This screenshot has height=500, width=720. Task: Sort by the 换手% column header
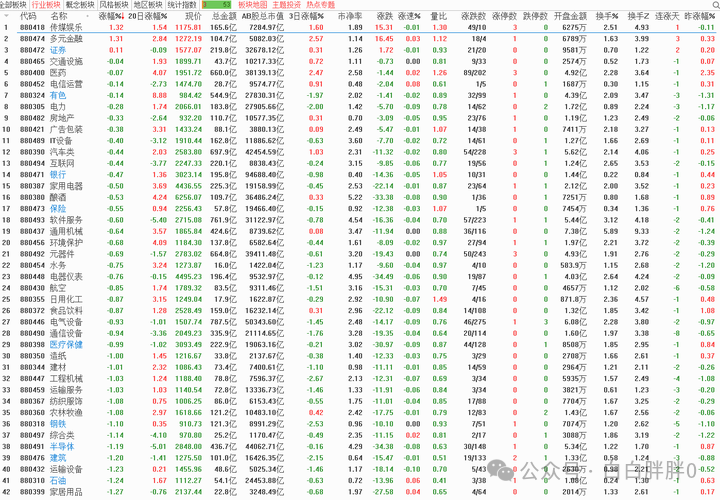[607, 16]
